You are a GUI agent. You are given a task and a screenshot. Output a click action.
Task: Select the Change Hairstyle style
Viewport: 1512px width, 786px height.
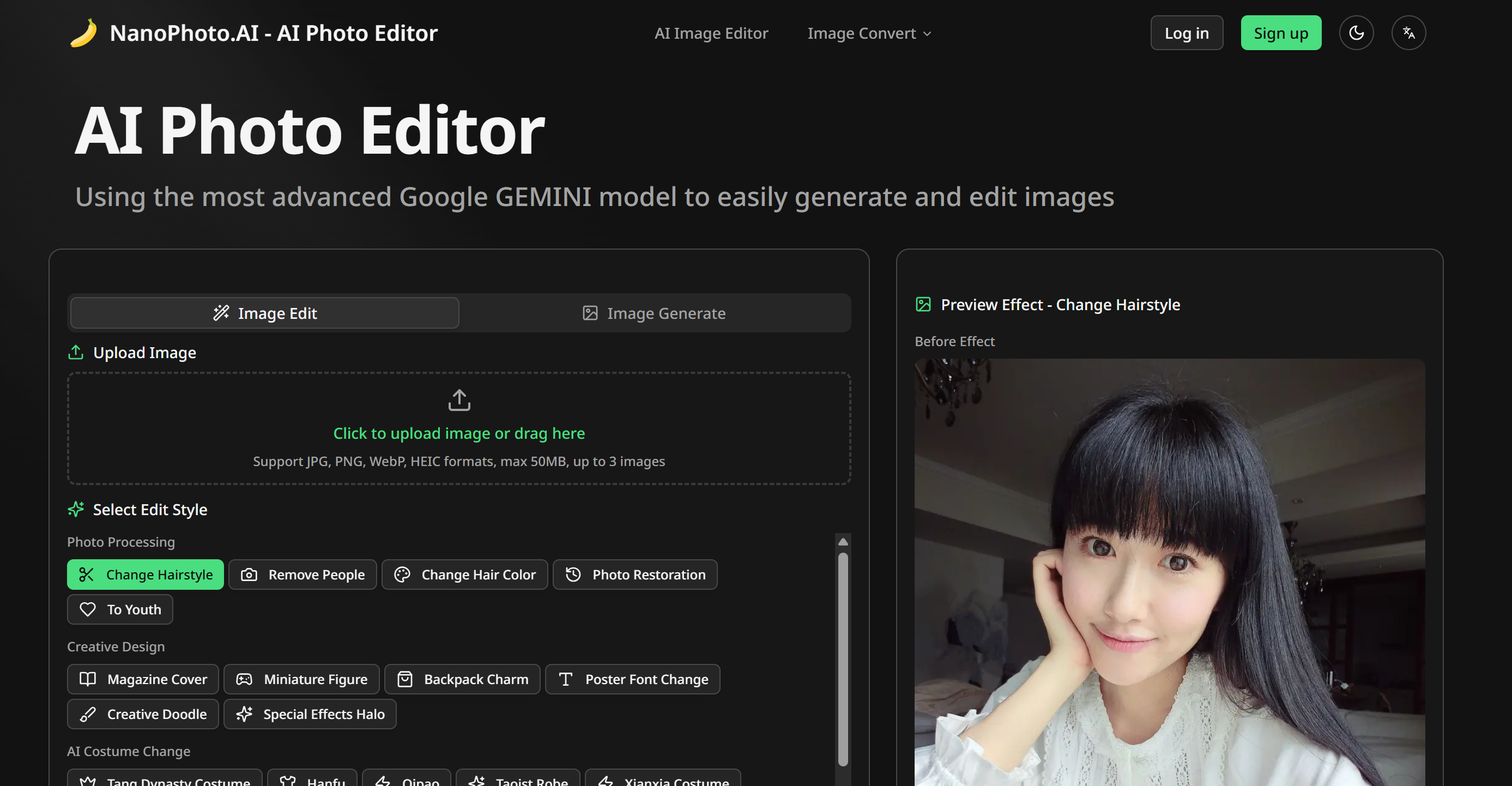click(146, 574)
